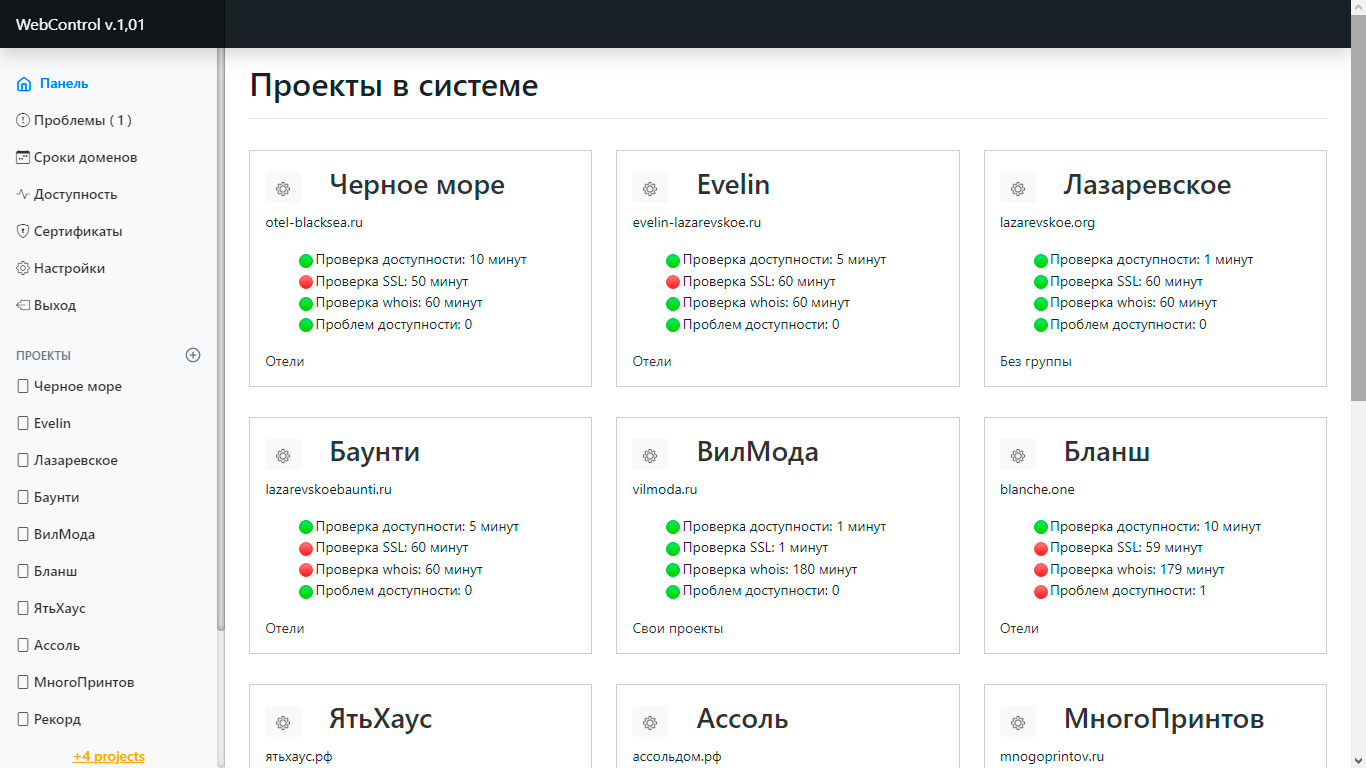Click gear icon on Ассоль card
The height and width of the screenshot is (768, 1366).
point(650,722)
